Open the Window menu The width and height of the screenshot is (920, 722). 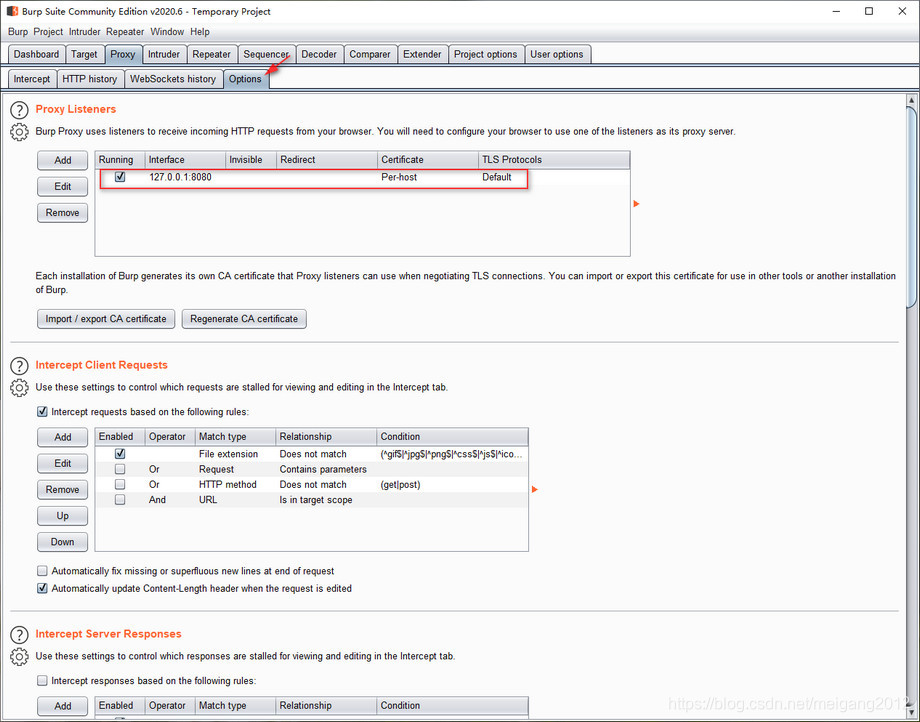pos(167,32)
